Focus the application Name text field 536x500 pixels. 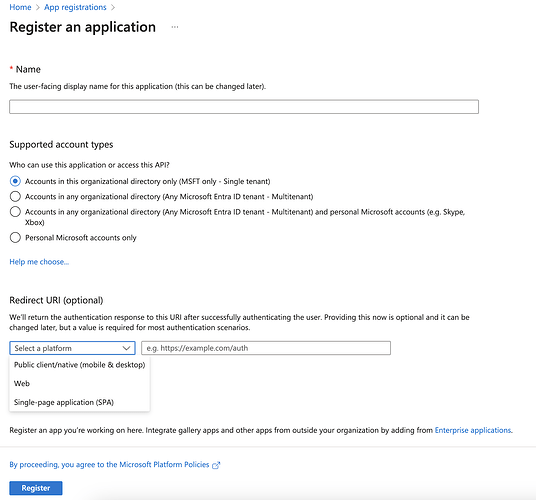(x=244, y=107)
